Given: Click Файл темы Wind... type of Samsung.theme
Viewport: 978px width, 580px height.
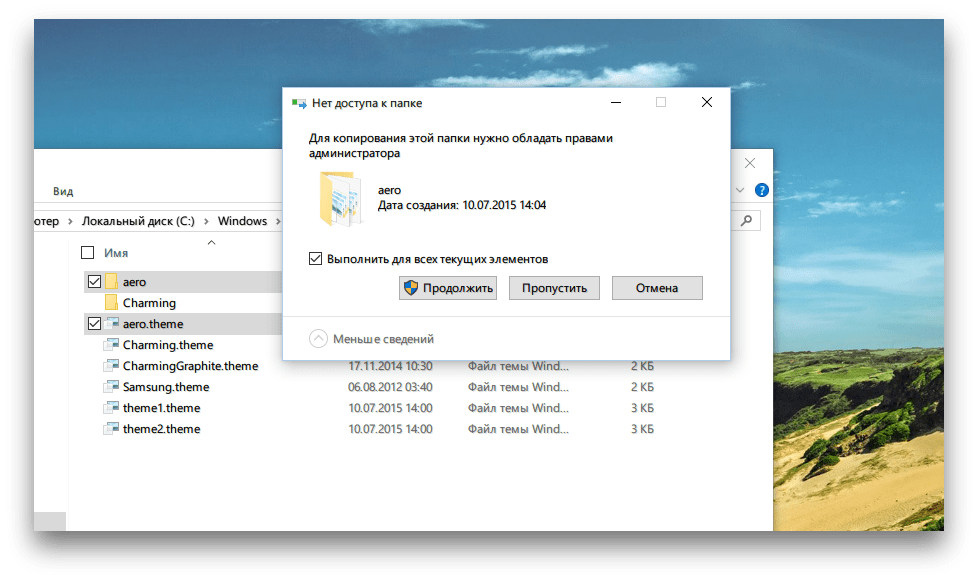Looking at the screenshot, I should point(518,387).
